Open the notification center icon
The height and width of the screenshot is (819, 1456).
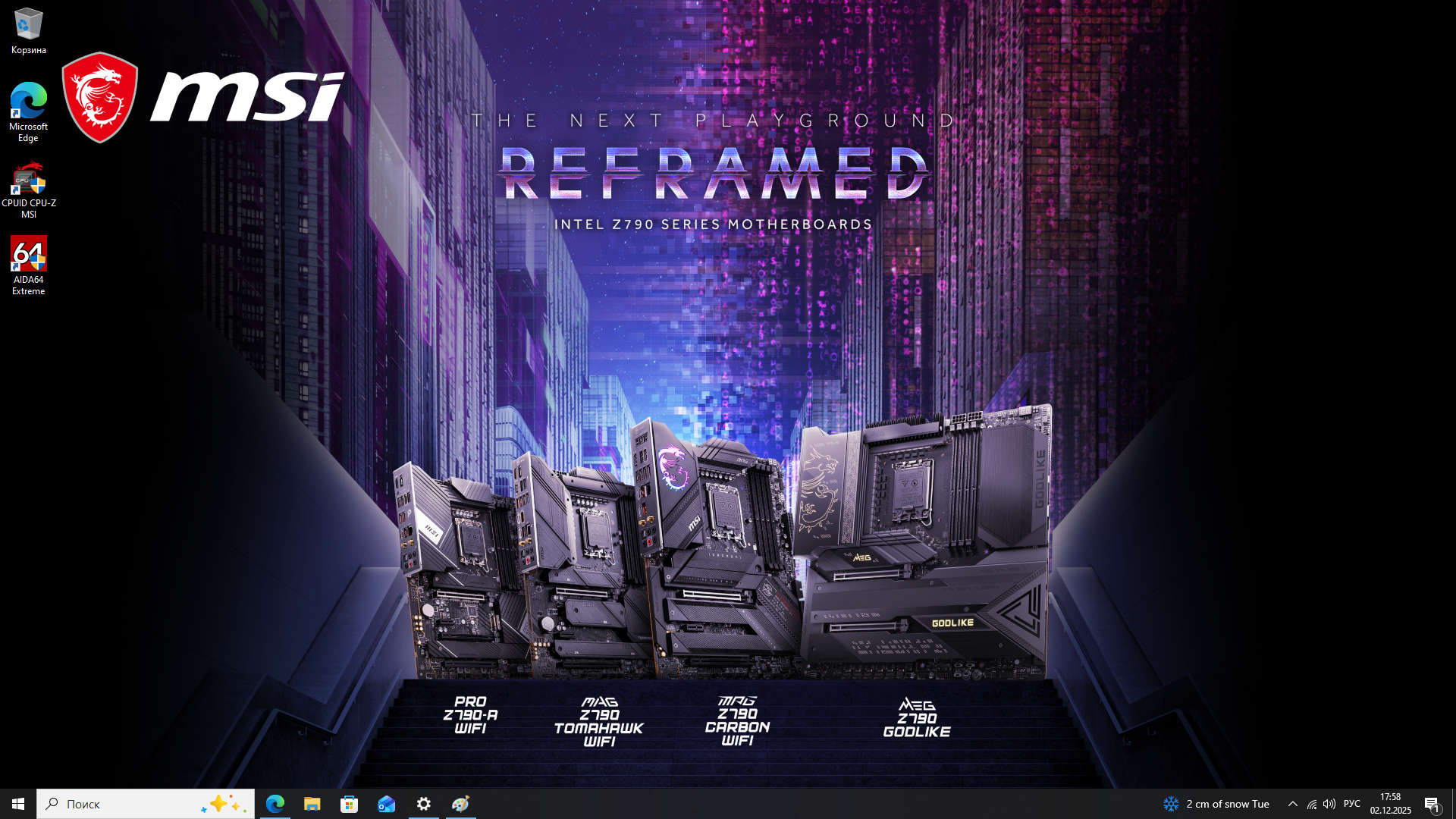pos(1432,804)
